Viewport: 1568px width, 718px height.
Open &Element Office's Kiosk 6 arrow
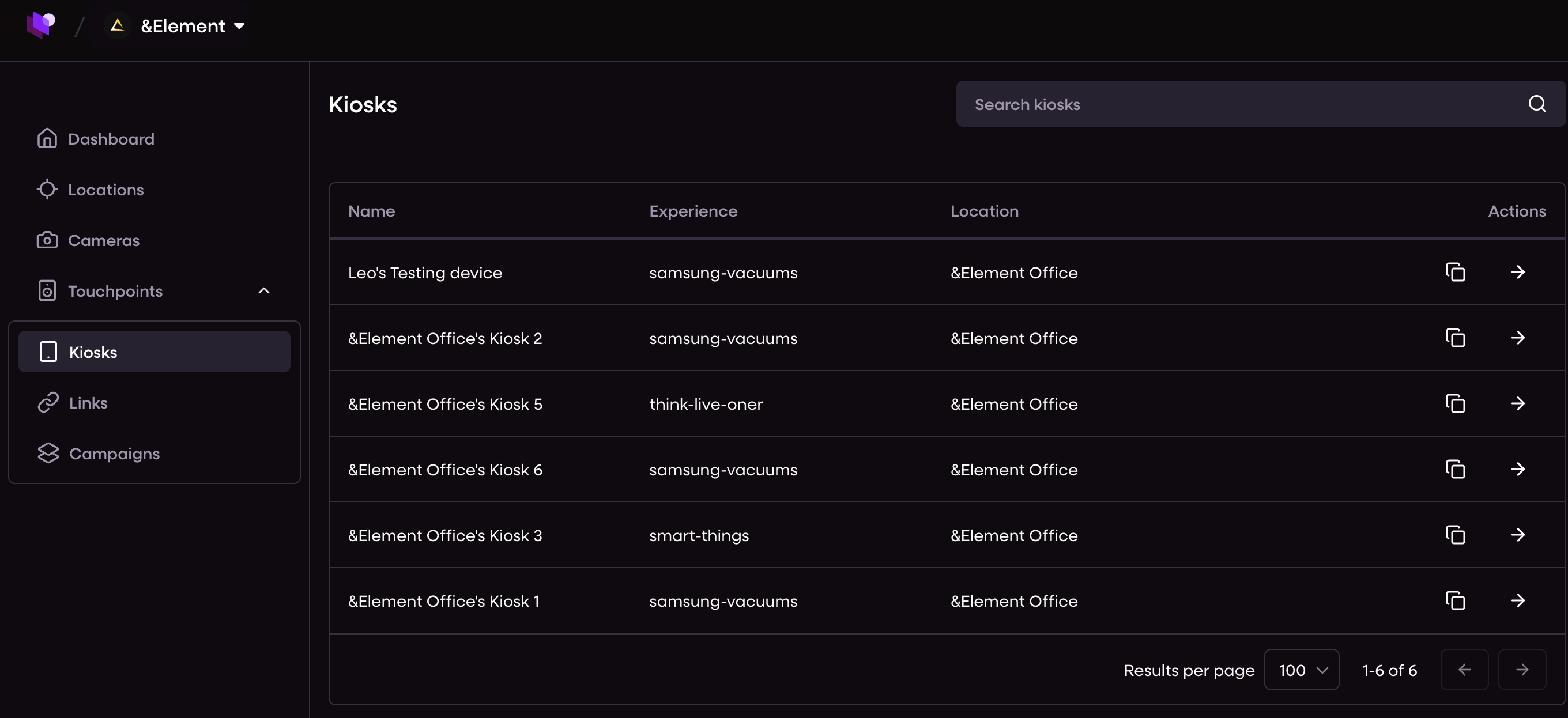click(1517, 469)
